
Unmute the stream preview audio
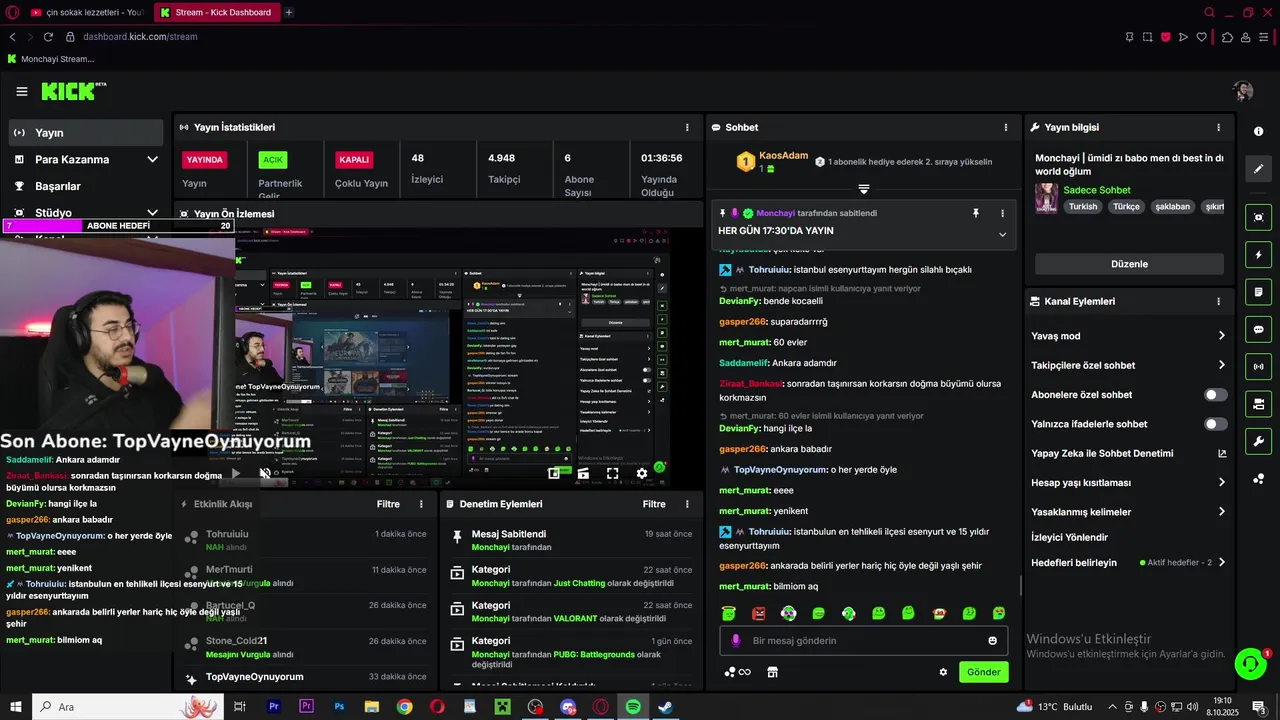(x=265, y=474)
